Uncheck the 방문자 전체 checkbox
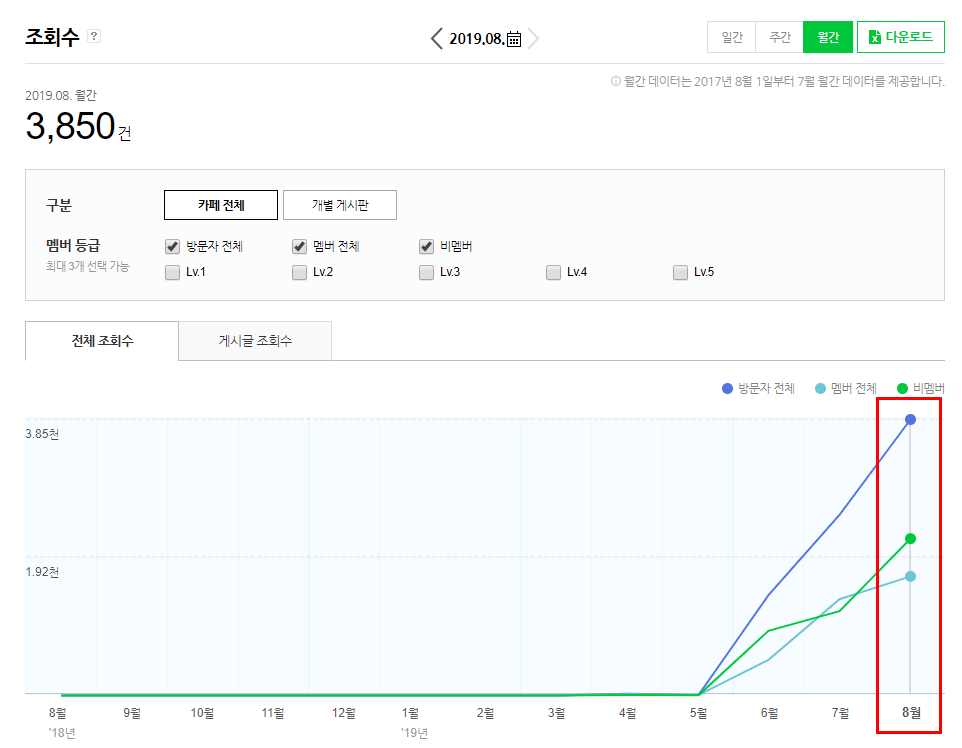The image size is (962, 748). click(172, 247)
